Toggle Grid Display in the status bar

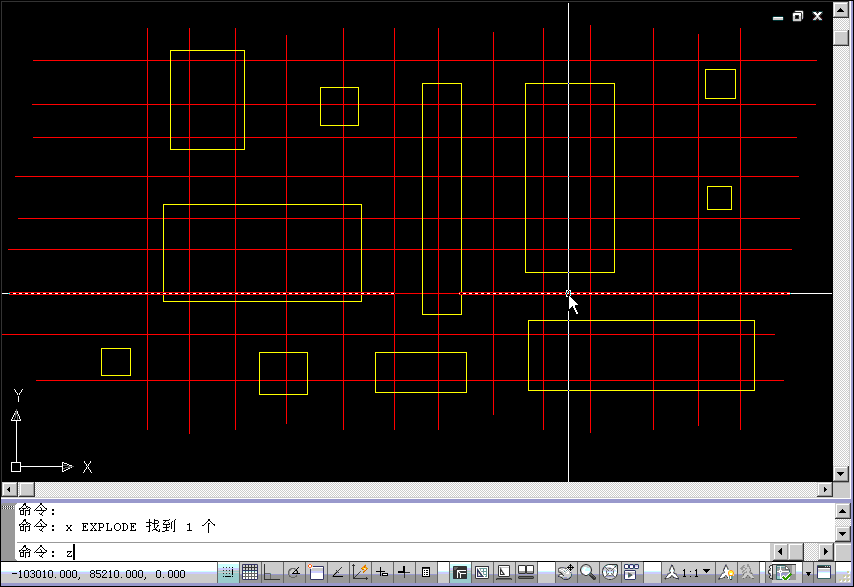pos(250,573)
